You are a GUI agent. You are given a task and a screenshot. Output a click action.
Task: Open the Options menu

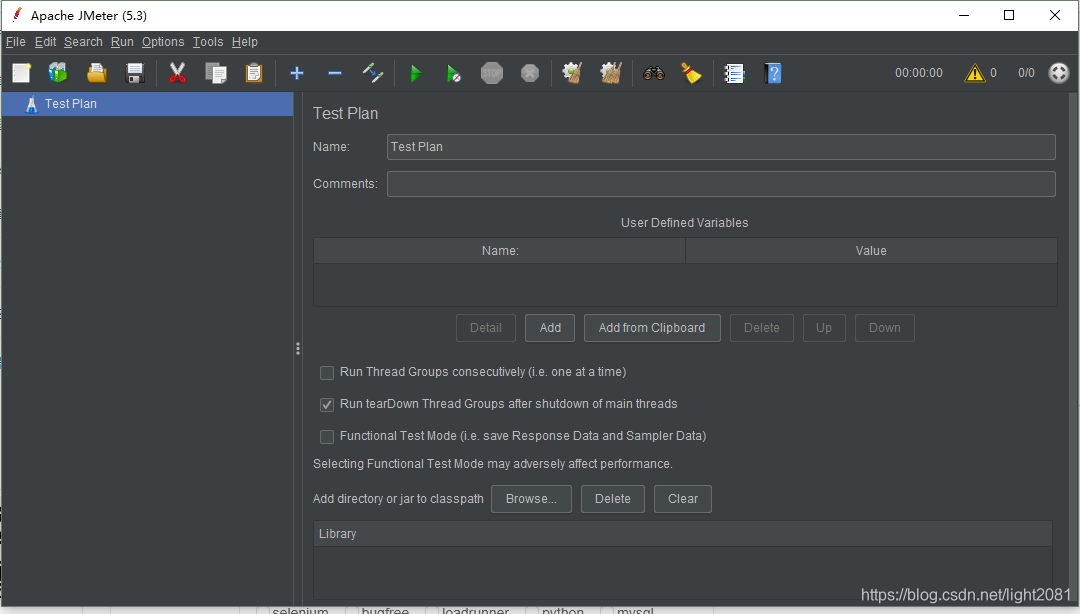point(163,42)
